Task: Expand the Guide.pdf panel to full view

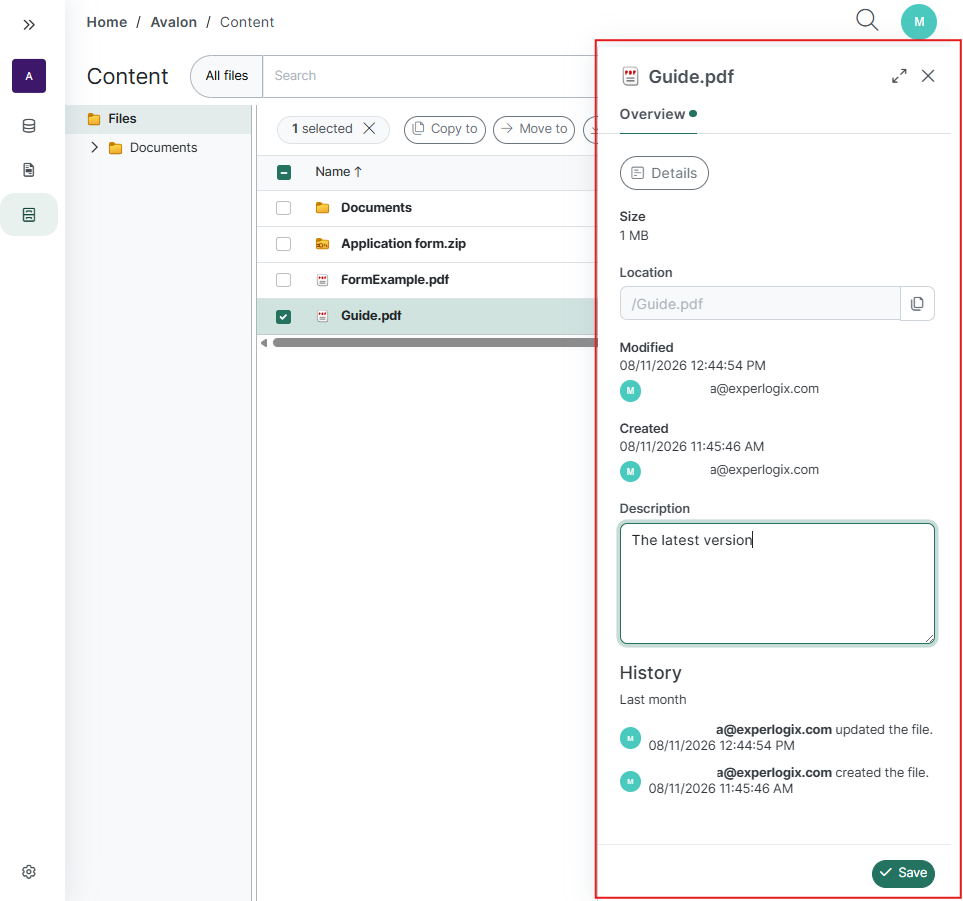Action: [x=899, y=76]
